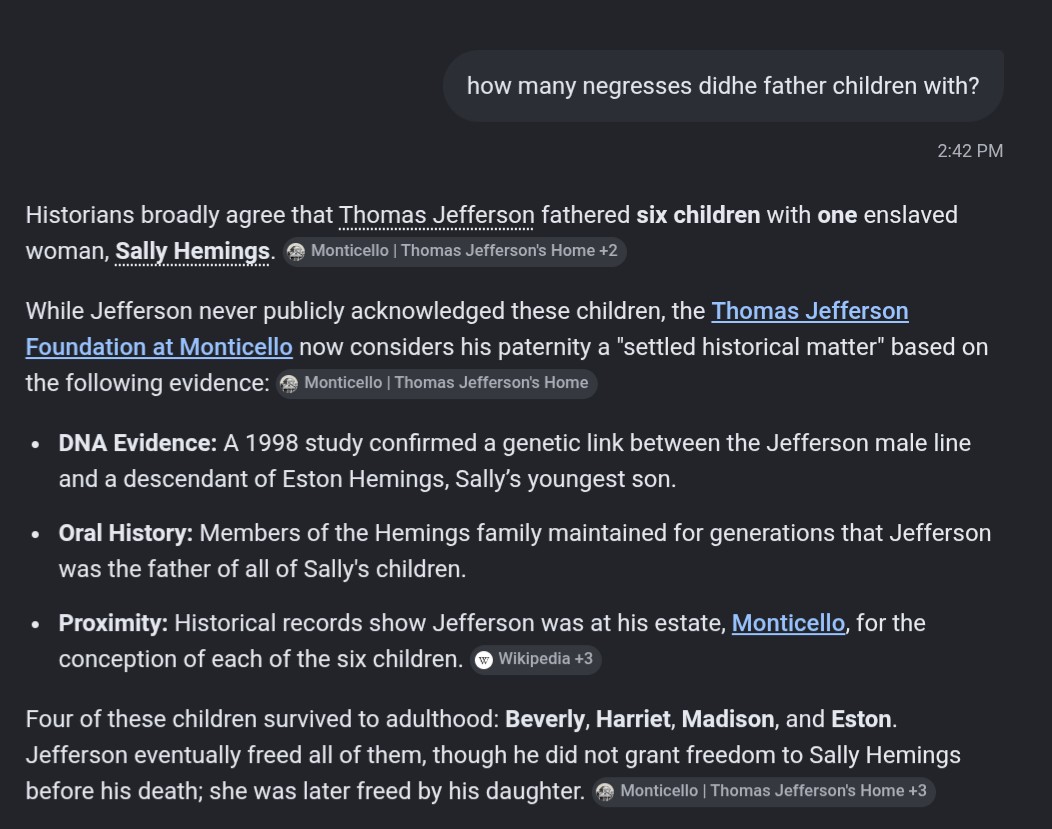Click the Wikipedia logo icon in citation chip

[x=483, y=660]
